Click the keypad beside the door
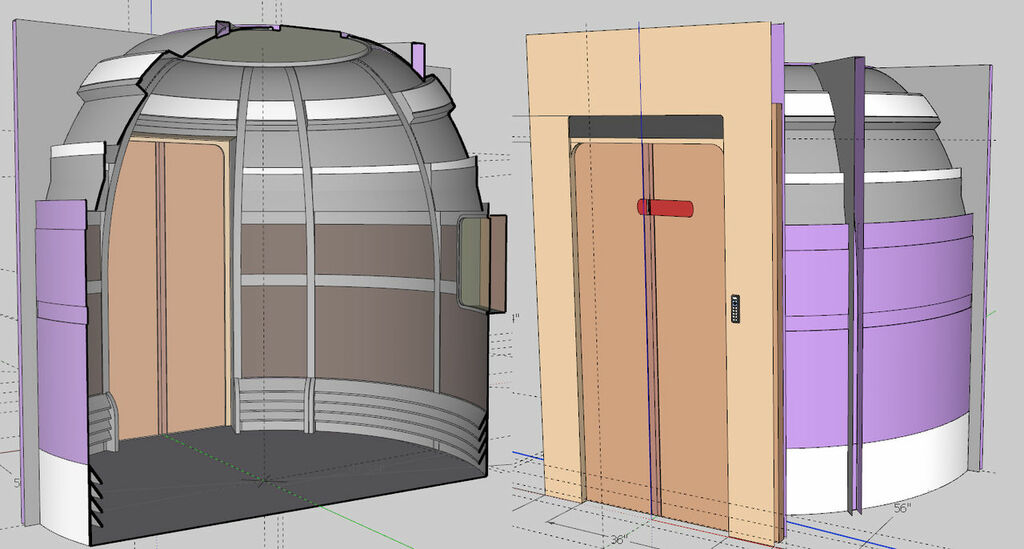The width and height of the screenshot is (1024, 549). 736,308
